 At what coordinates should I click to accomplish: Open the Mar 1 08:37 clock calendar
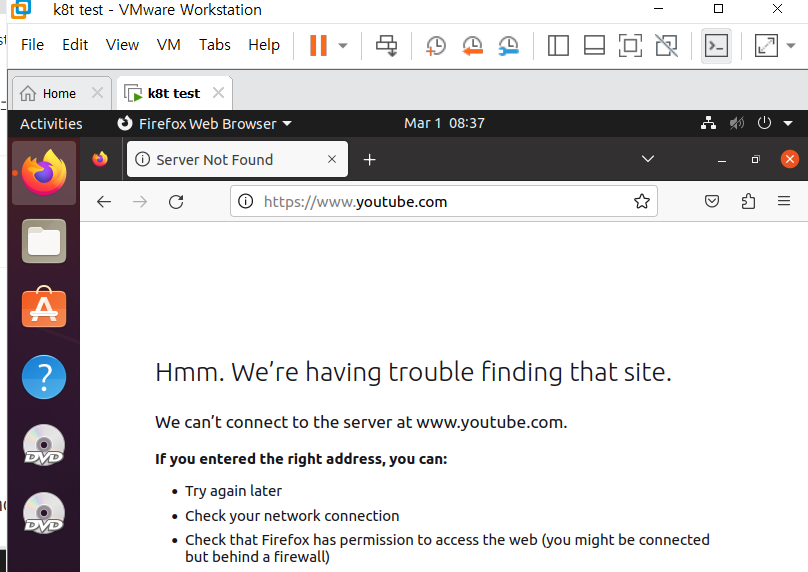pyautogui.click(x=444, y=123)
